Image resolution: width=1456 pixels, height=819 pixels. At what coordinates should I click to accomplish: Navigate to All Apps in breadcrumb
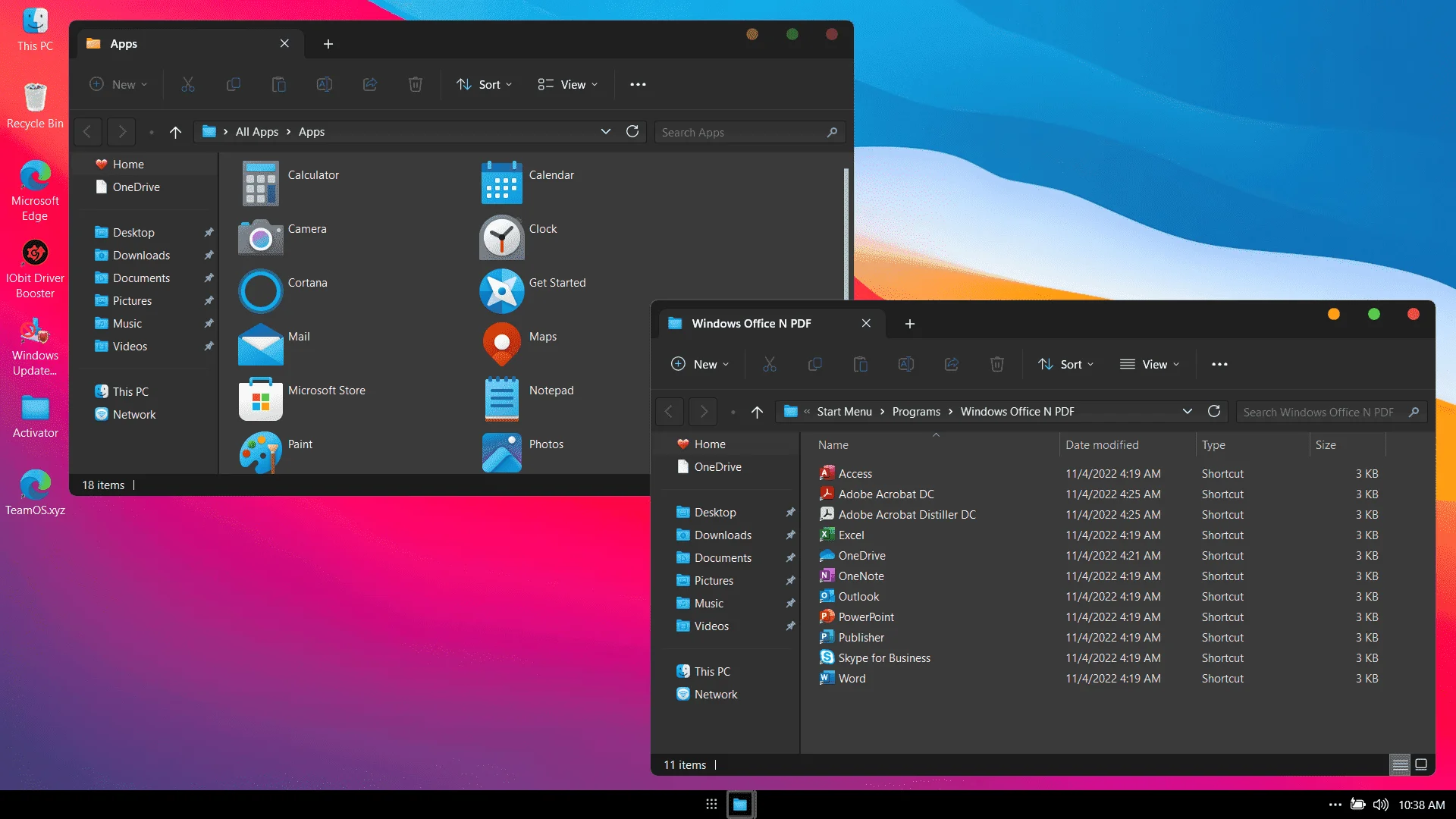[x=257, y=132]
